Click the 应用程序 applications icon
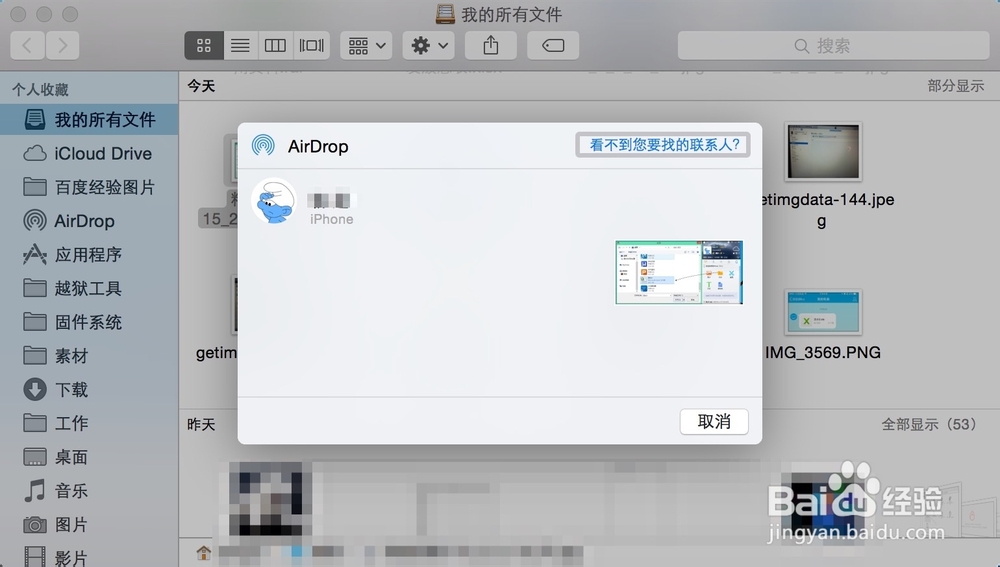This screenshot has width=1000, height=567. pos(34,254)
